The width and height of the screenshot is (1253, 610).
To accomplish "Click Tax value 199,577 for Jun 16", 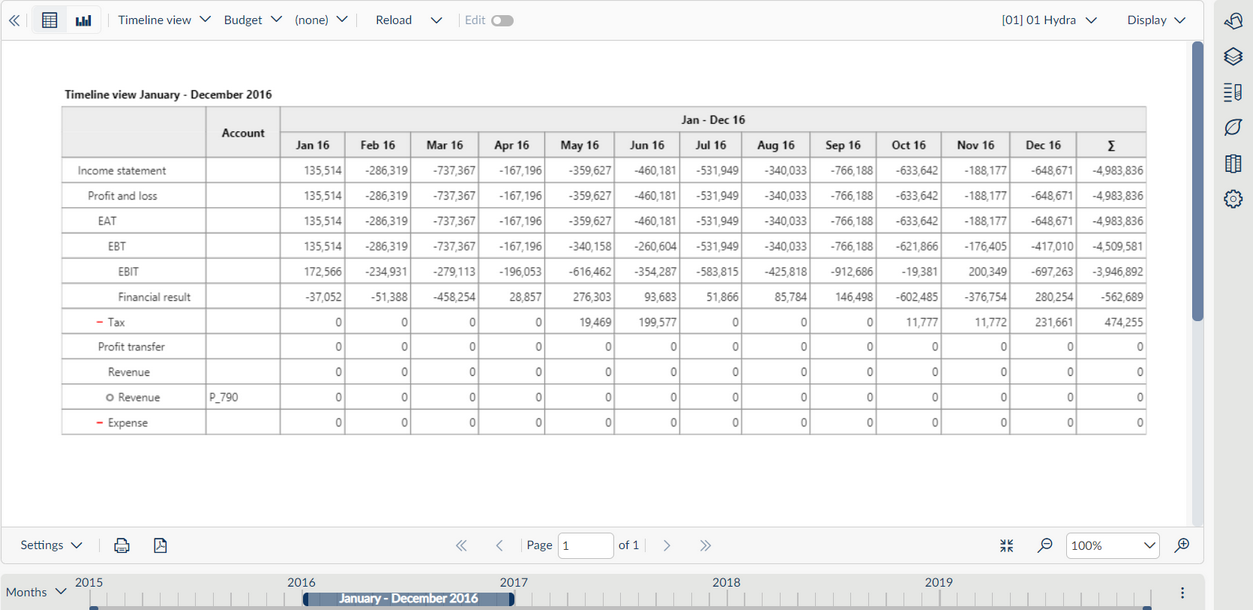I will 656,322.
